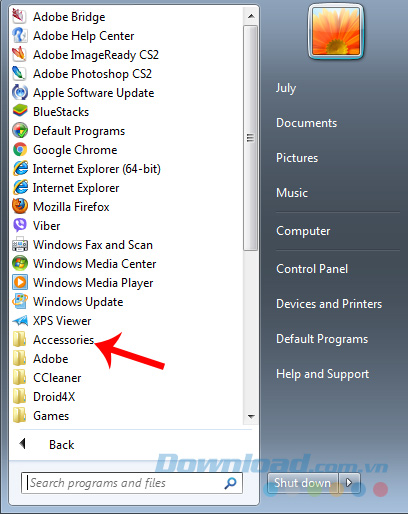The image size is (408, 514).
Task: Open Adobe ImageReady CS2 icon
Action: [19, 55]
